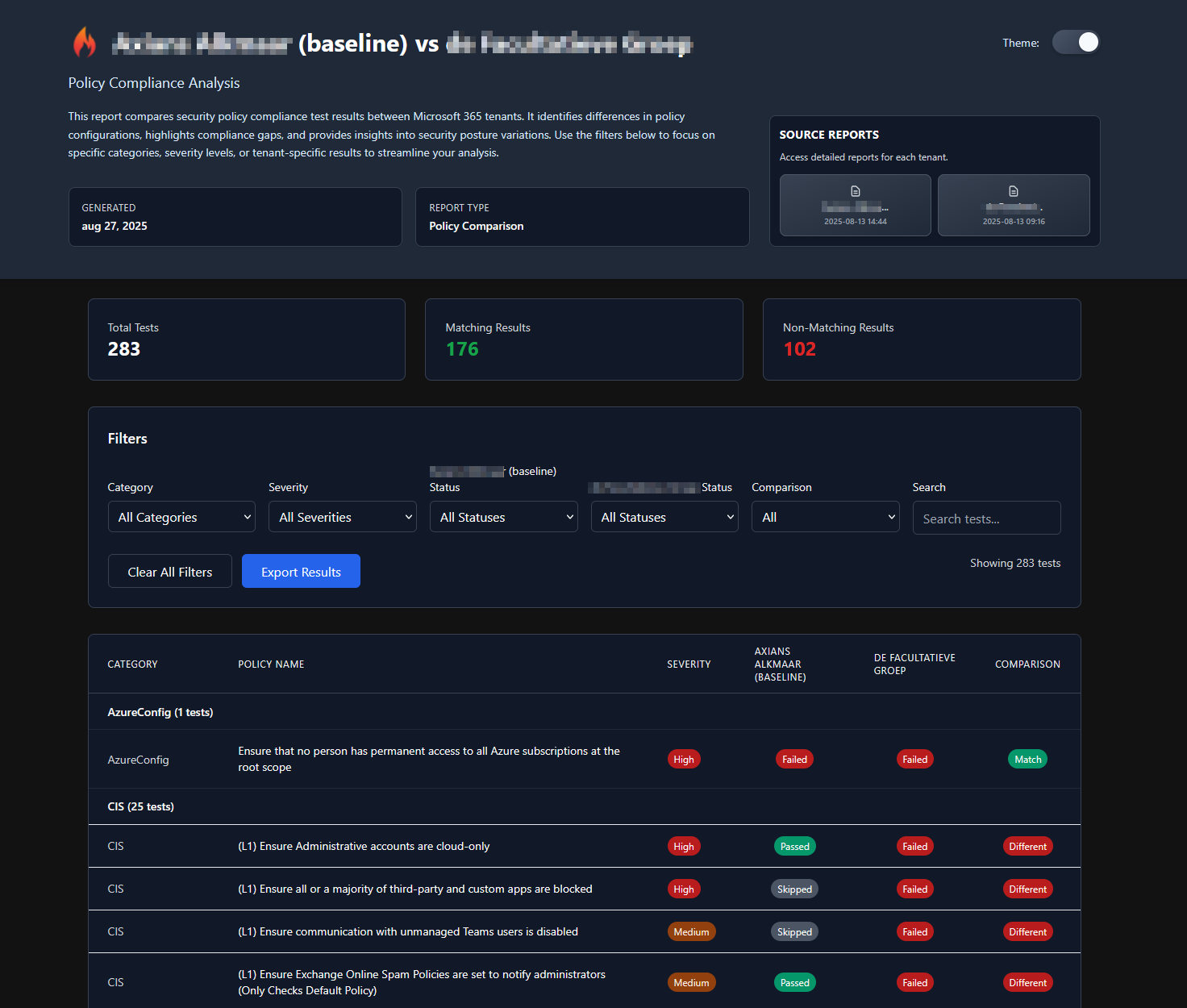Click the flame logo icon
This screenshot has width=1187, height=1008.
[x=85, y=43]
